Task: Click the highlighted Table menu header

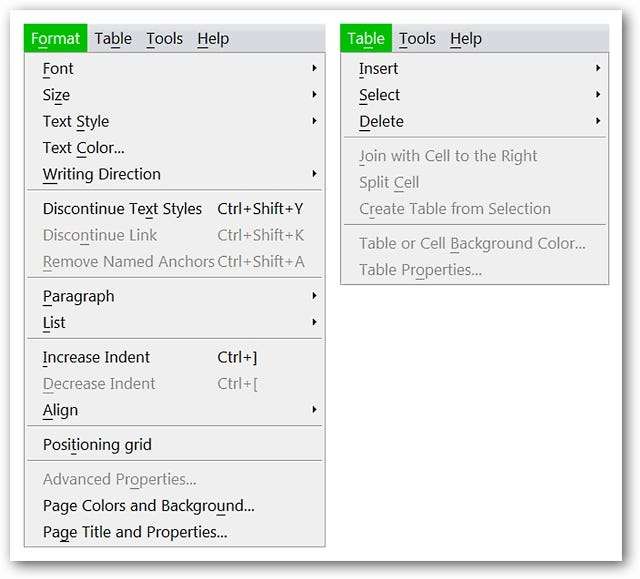Action: (x=366, y=39)
